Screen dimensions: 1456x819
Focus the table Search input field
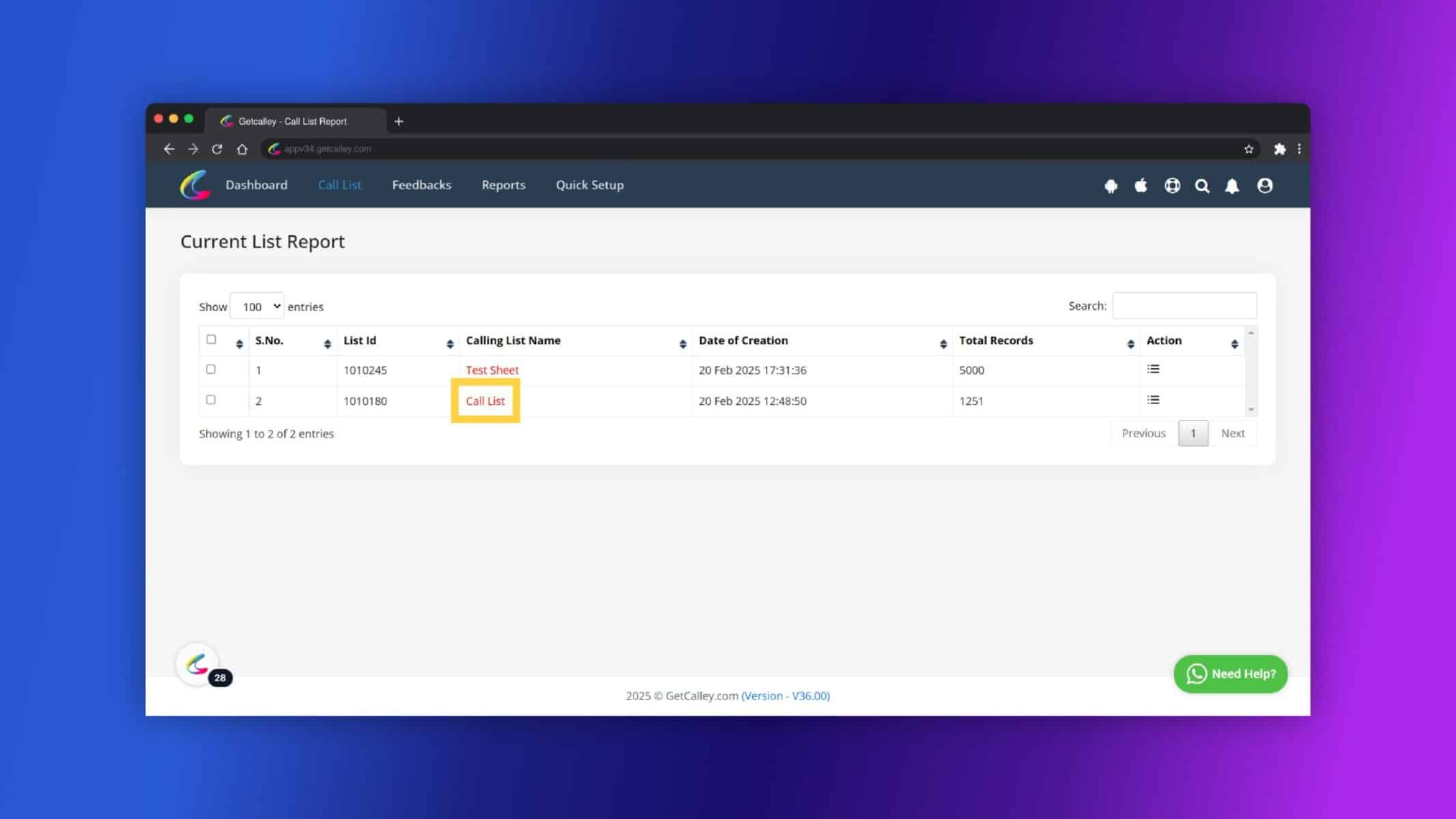(x=1184, y=306)
